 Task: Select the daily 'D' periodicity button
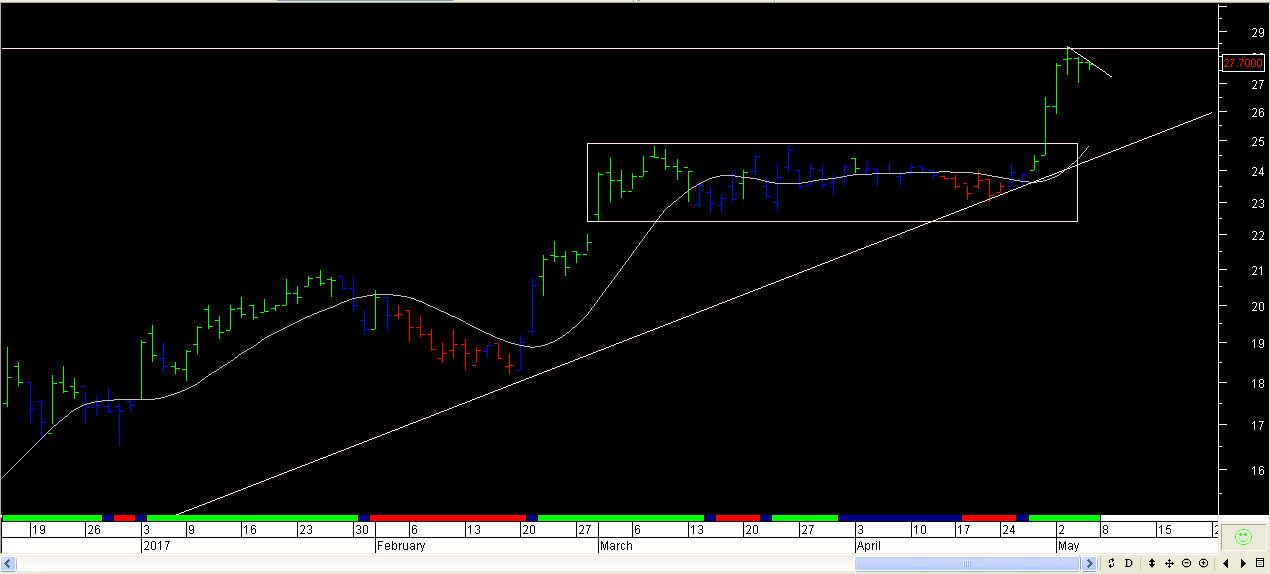tap(1128, 563)
